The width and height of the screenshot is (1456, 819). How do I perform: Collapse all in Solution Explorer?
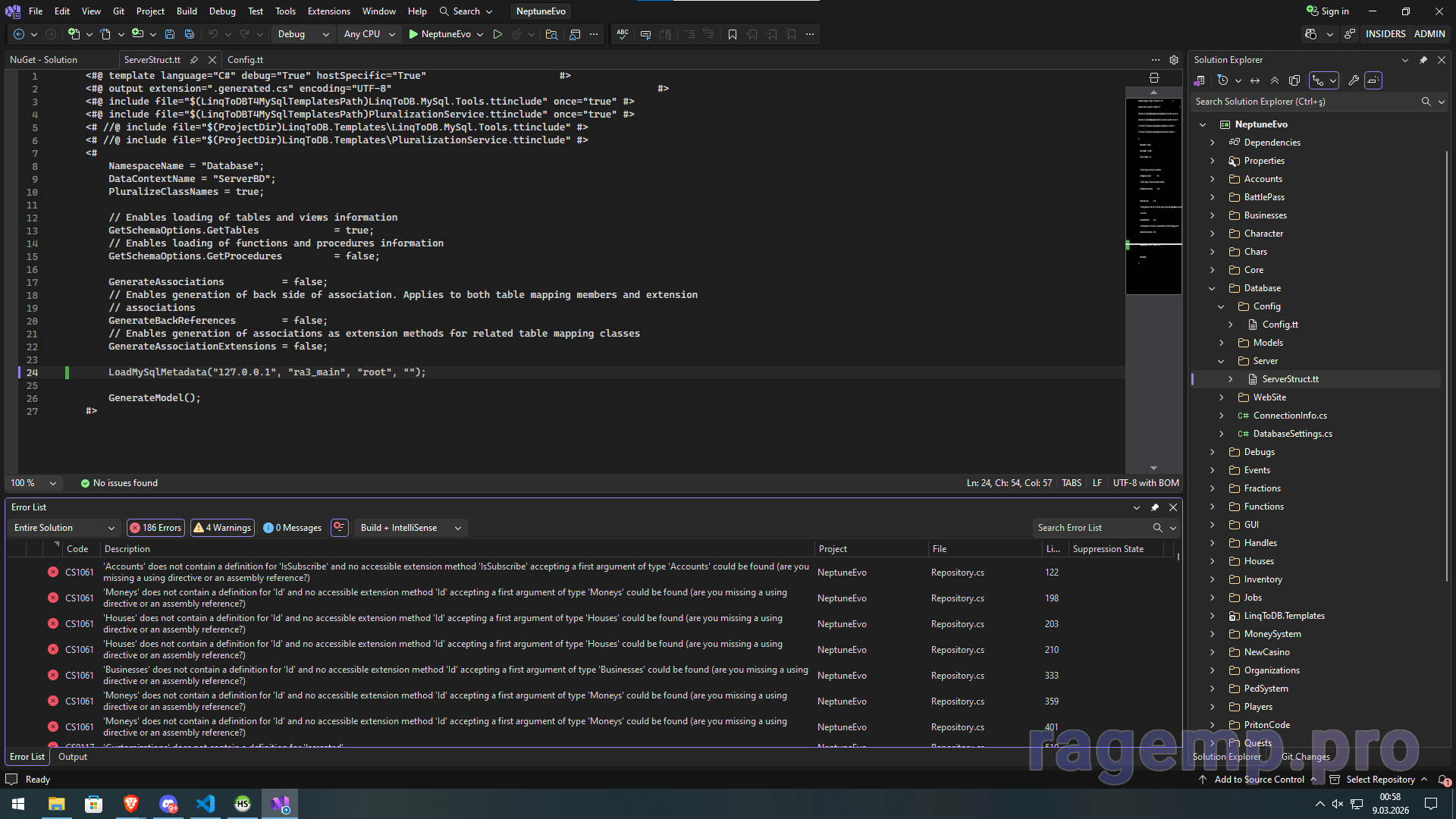(x=1275, y=80)
